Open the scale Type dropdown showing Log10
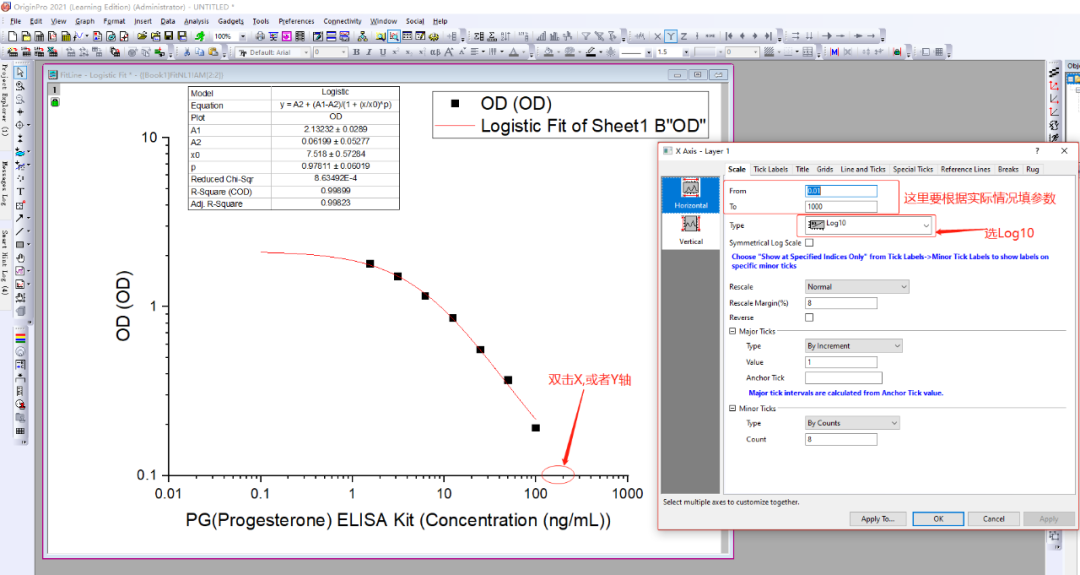This screenshot has width=1080, height=575. coord(866,226)
